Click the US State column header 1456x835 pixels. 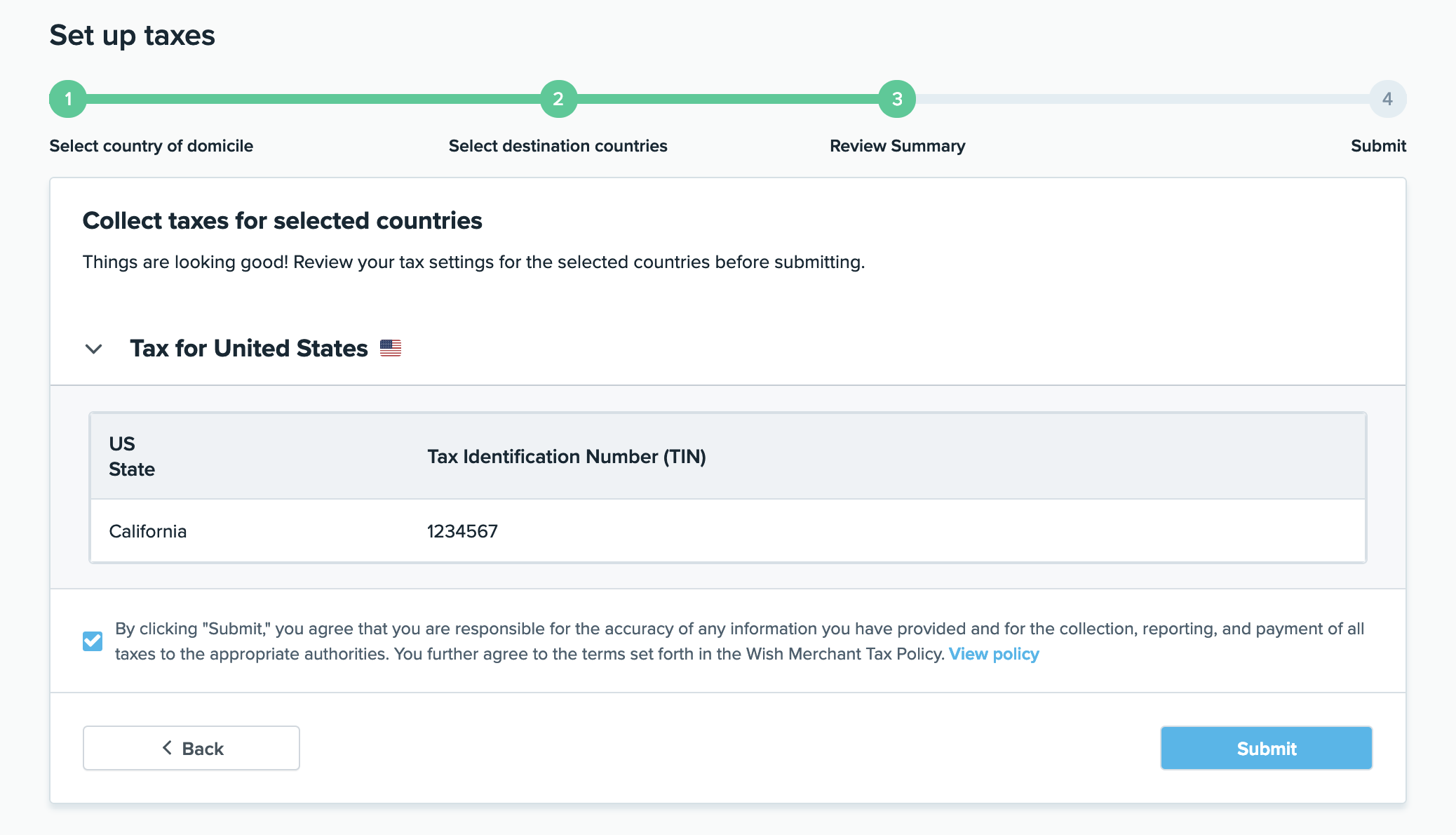(x=131, y=456)
